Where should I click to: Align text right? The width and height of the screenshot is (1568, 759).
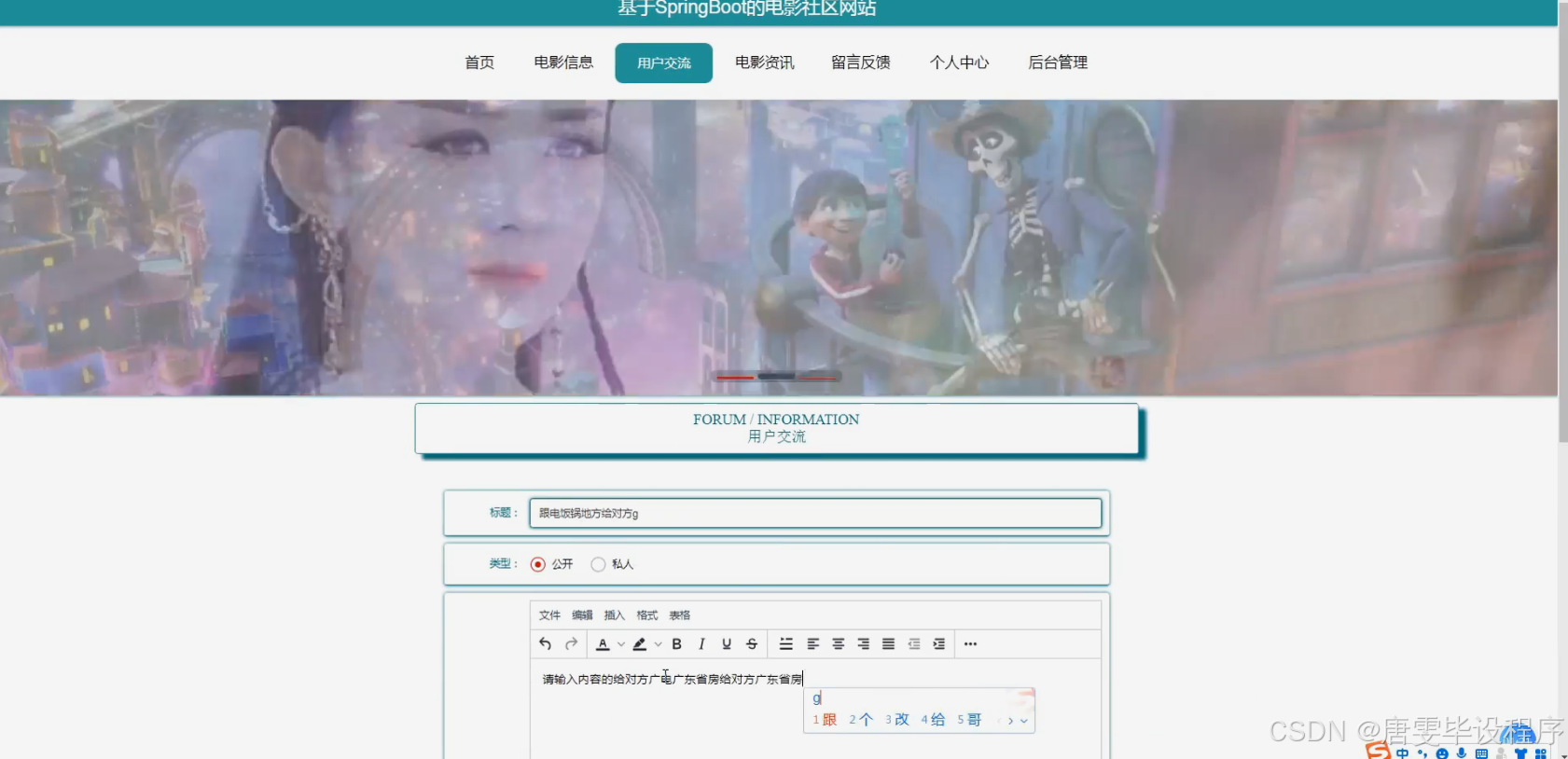pos(864,643)
